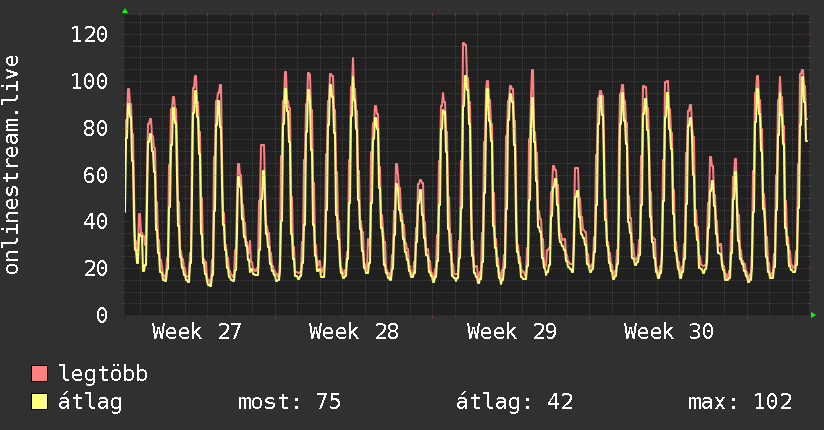Click the green arrow ending the x-axis
The width and height of the screenshot is (824, 430).
coord(813,315)
